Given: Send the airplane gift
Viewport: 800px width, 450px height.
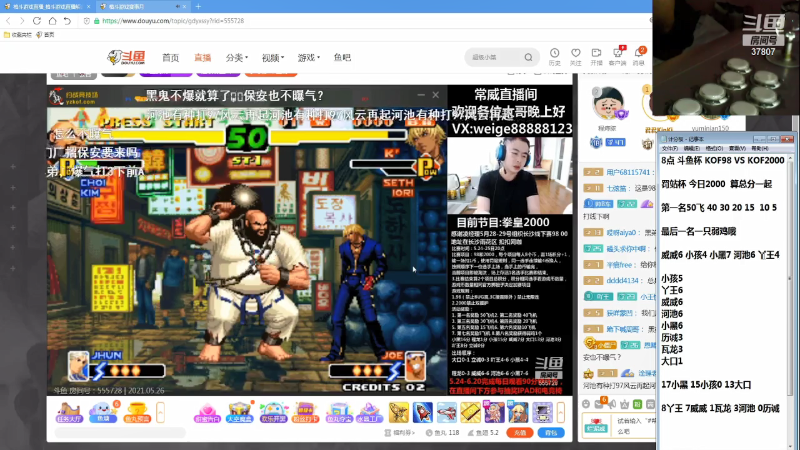Looking at the screenshot, I should pos(446,412).
